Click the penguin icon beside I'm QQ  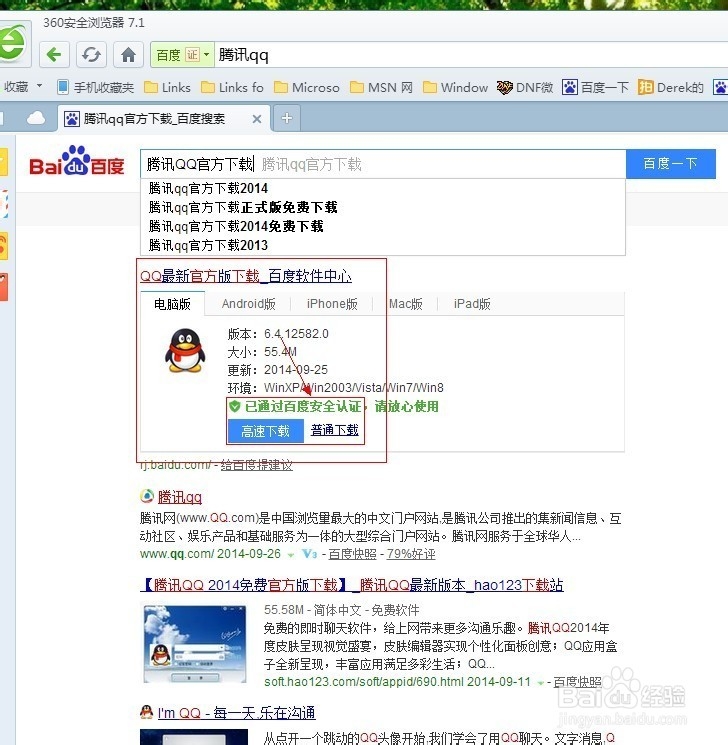[147, 712]
